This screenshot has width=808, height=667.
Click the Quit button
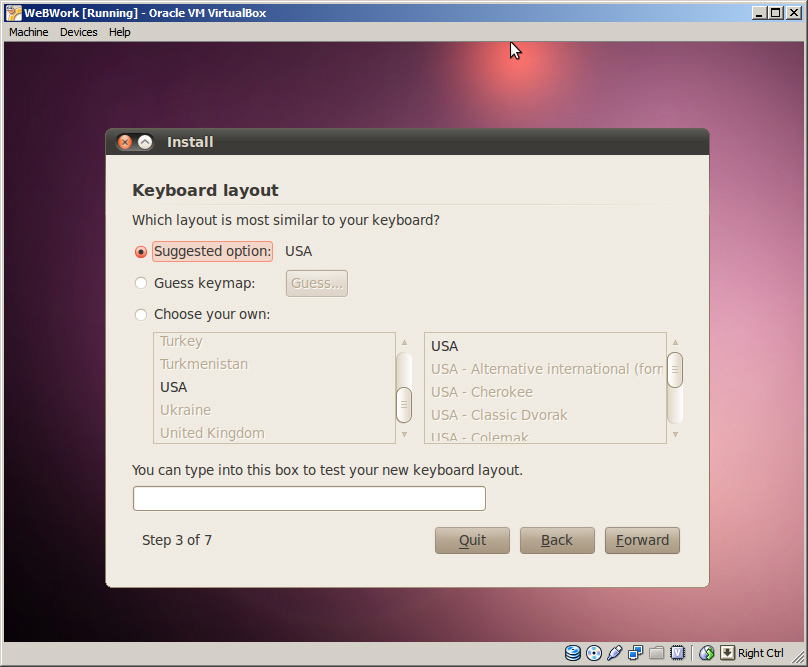(x=472, y=540)
